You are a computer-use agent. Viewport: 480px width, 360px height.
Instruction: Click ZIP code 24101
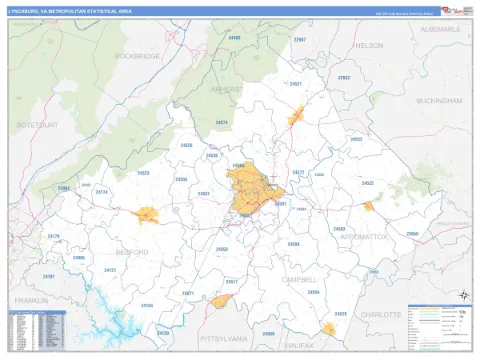point(49,277)
